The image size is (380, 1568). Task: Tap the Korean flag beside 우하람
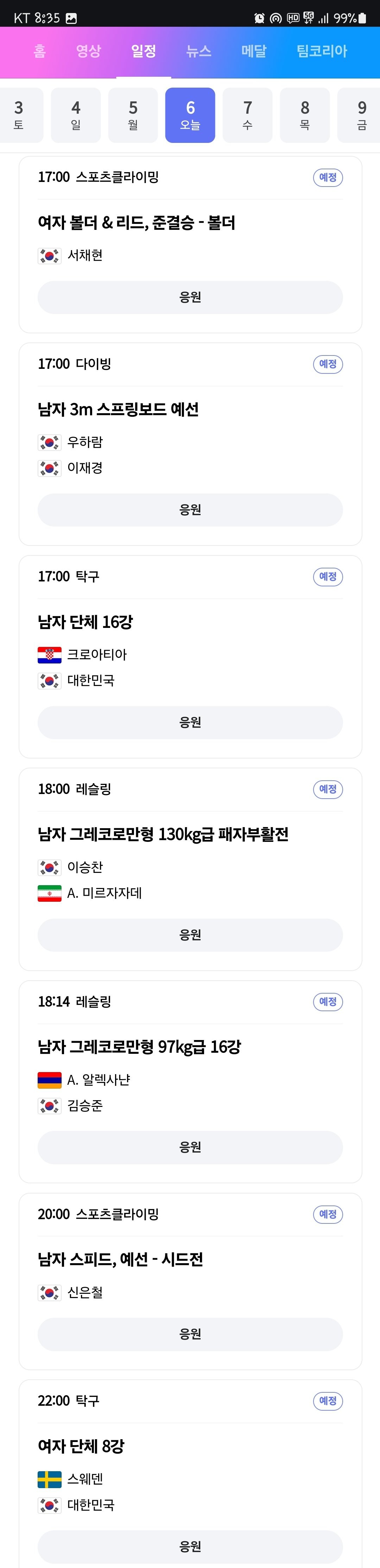[x=49, y=442]
